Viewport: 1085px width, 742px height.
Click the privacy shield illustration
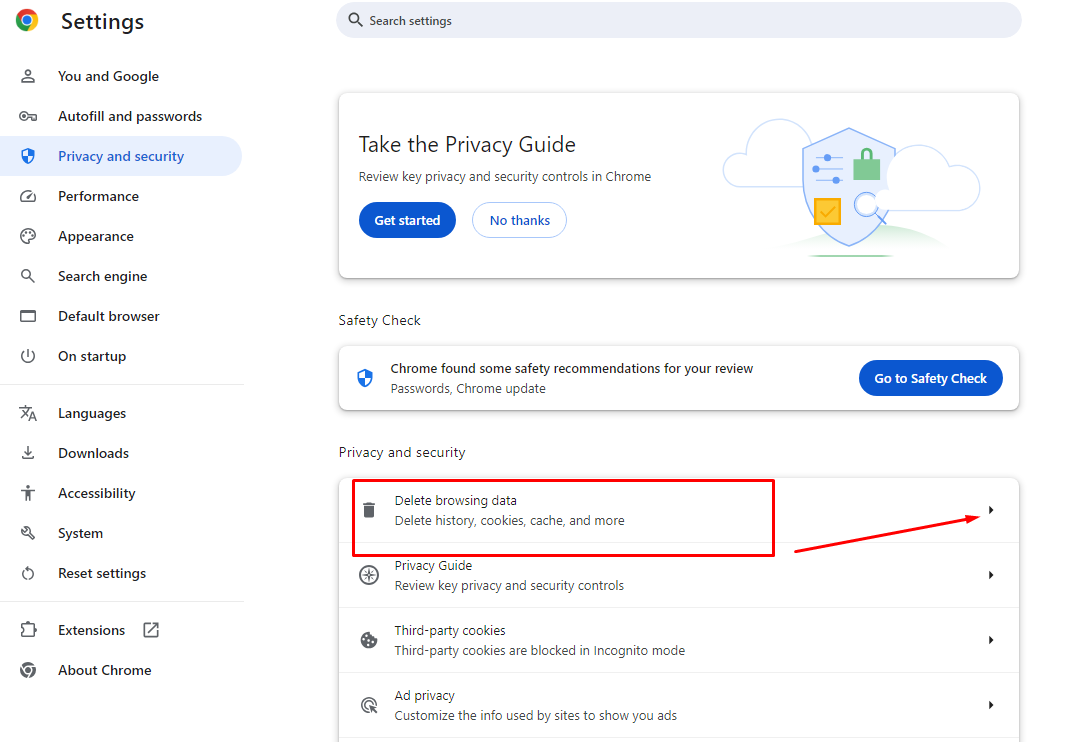point(851,187)
